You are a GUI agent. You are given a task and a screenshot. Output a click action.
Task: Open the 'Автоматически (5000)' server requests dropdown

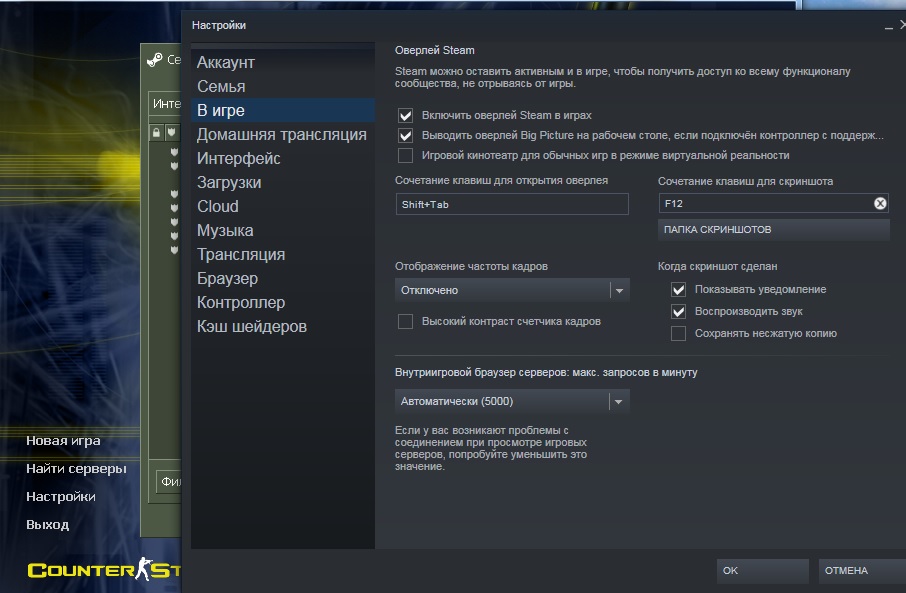(512, 401)
